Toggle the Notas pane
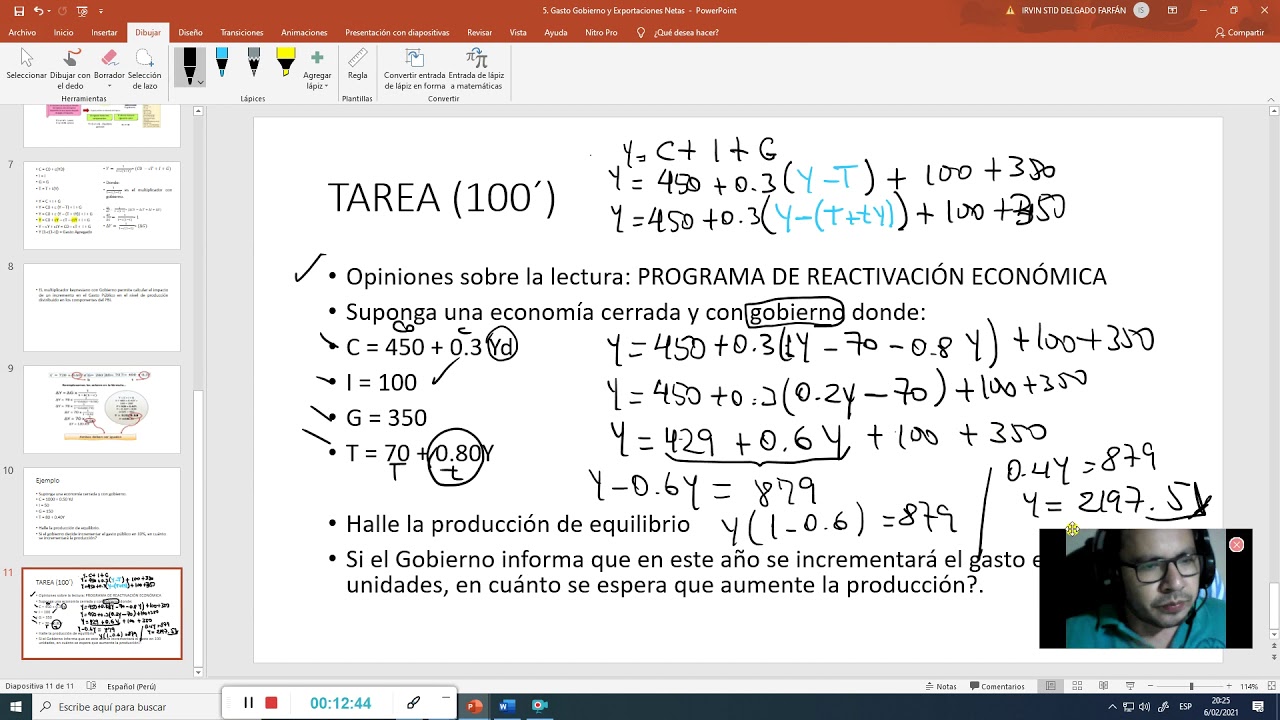Screen dimensions: 1280x720 [941, 686]
